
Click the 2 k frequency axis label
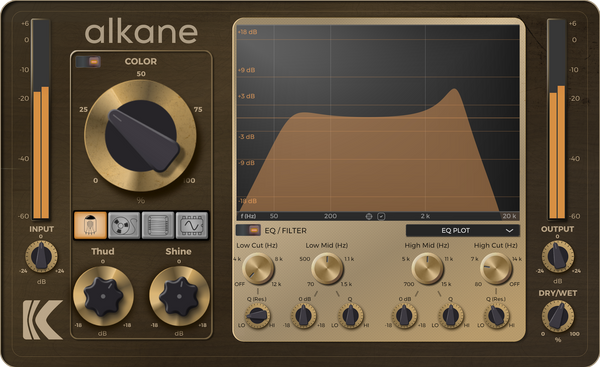(425, 216)
